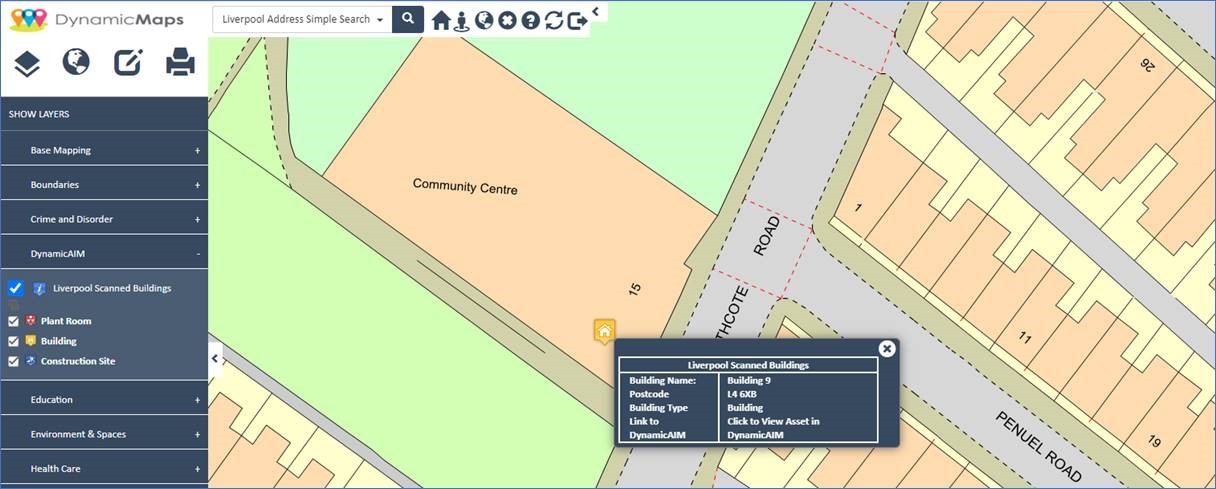Viewport: 1216px width, 489px height.
Task: Click 'Click to View Asset in DynamicAIM' link
Action: click(773, 428)
